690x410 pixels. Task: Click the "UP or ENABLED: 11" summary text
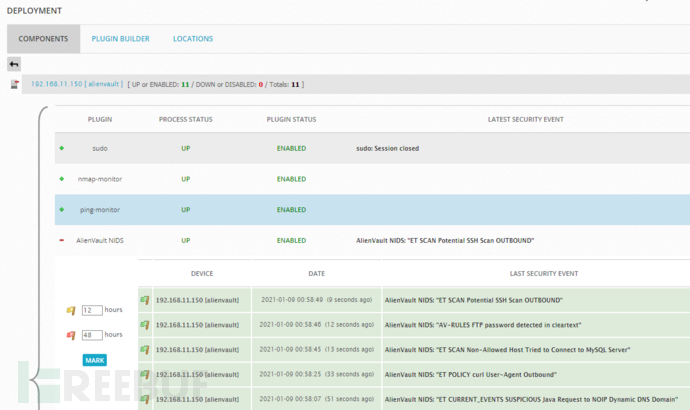tap(160, 84)
